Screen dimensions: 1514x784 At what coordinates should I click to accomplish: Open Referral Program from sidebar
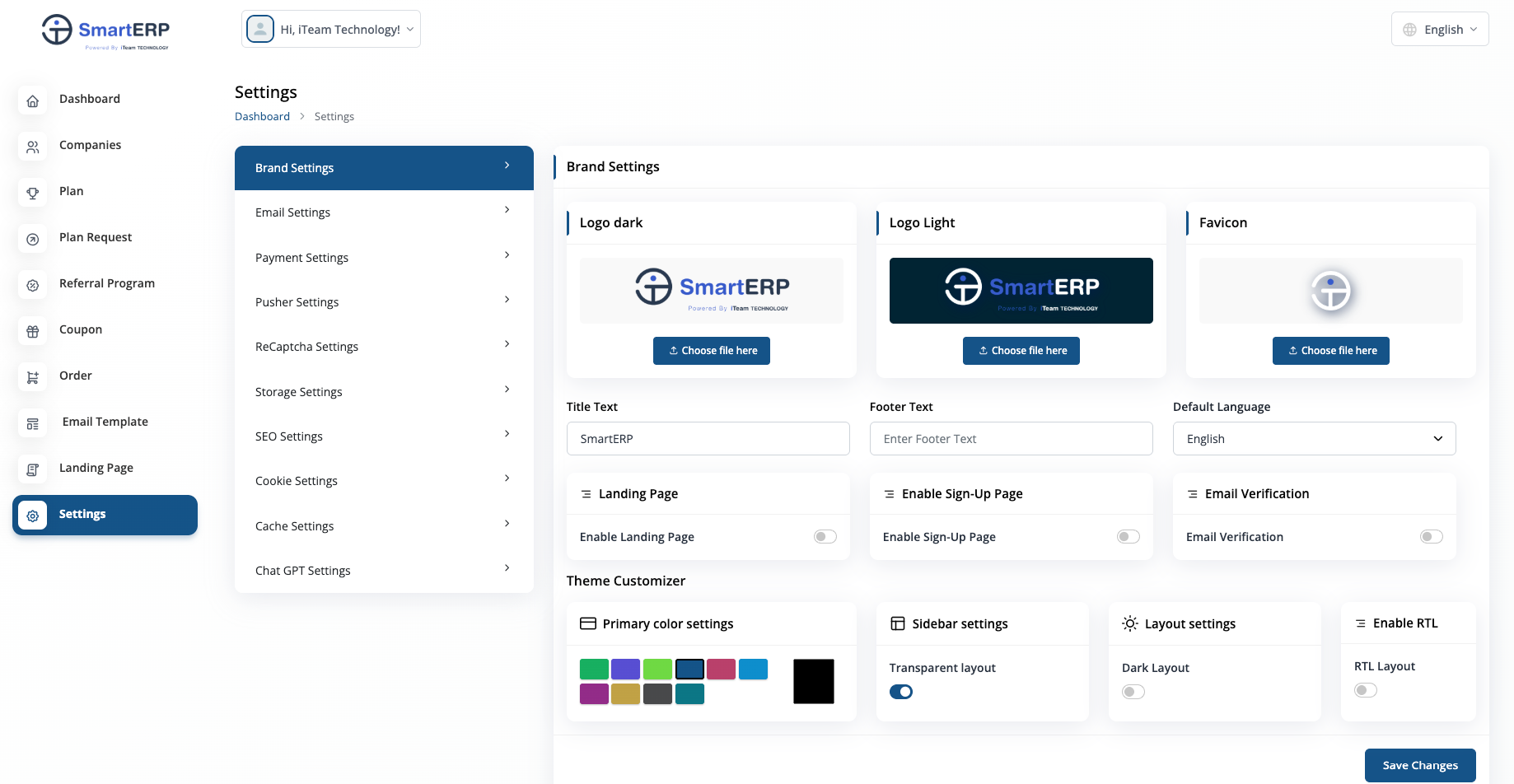coord(105,284)
